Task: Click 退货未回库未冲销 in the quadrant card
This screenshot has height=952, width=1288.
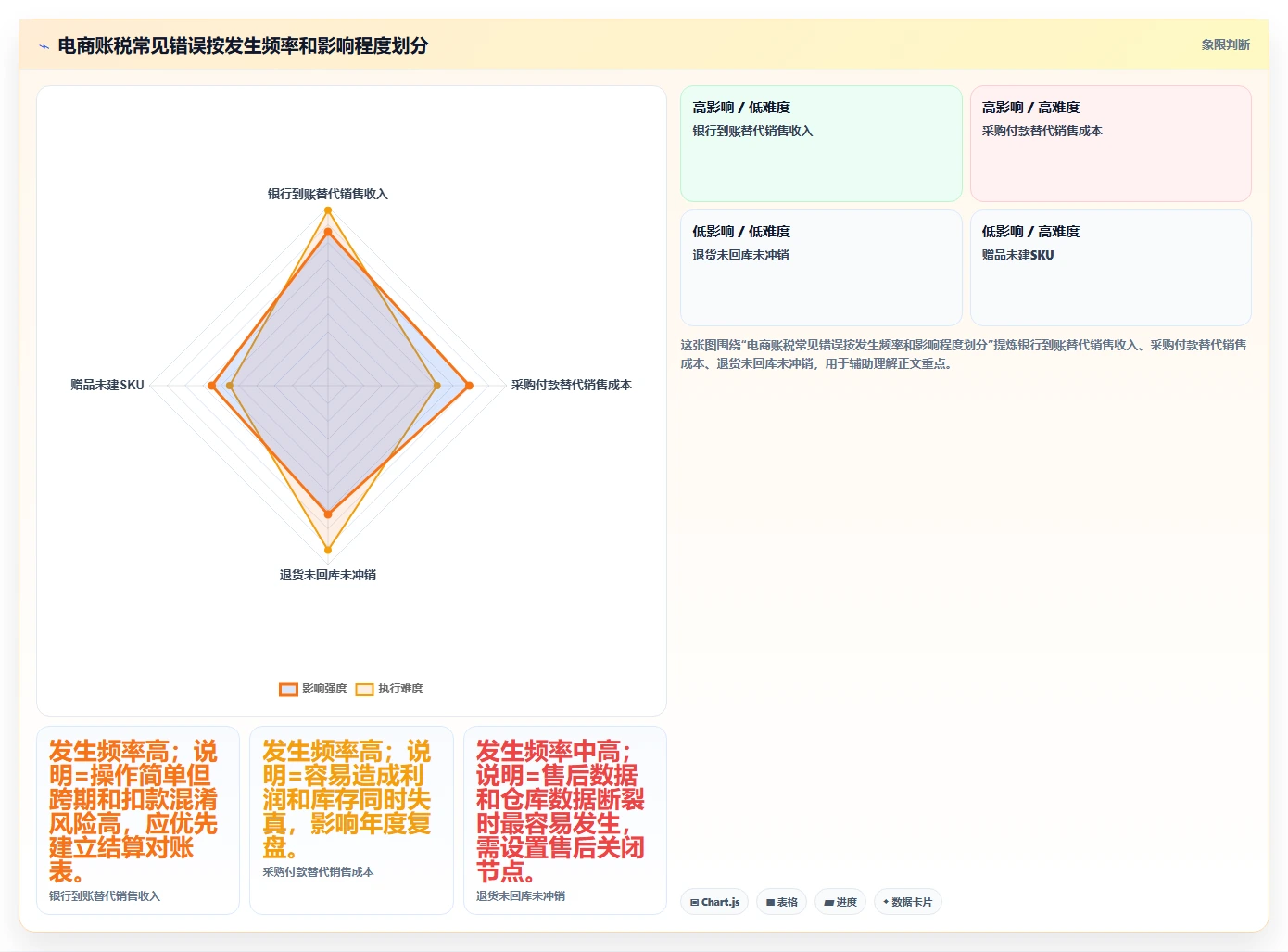Action: tap(740, 255)
